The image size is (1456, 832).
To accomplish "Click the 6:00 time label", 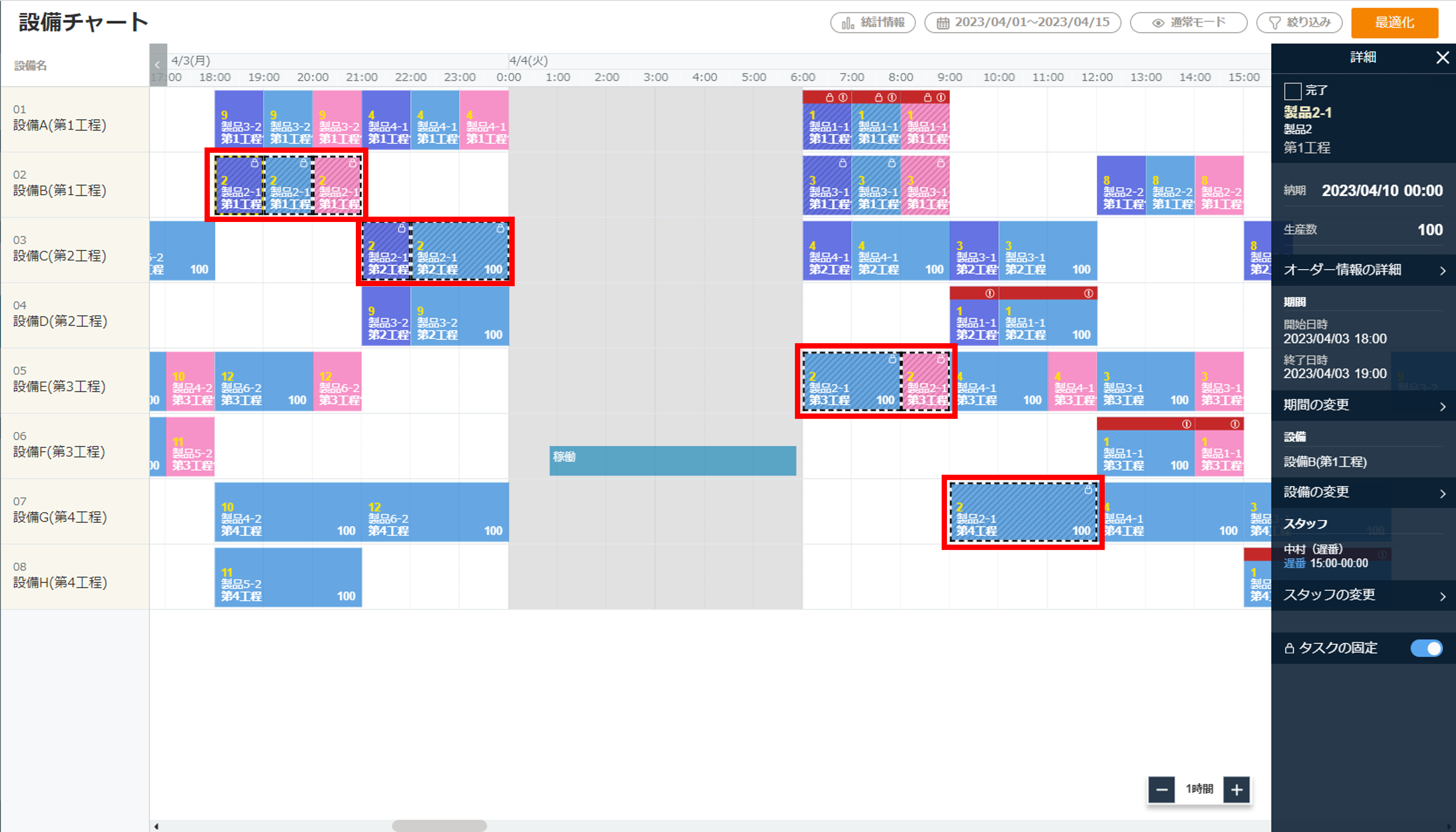I will click(x=803, y=77).
